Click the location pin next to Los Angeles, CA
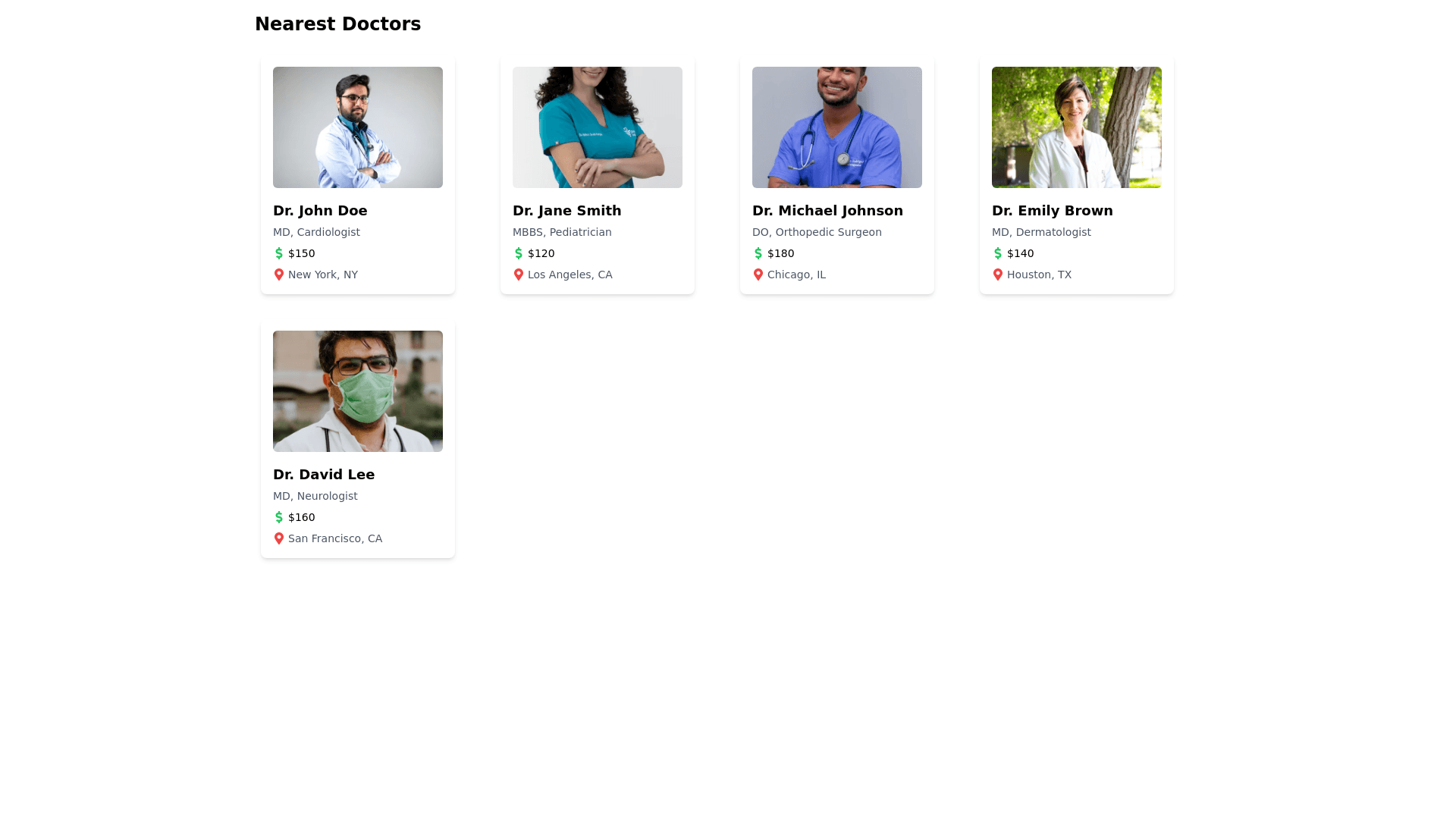Viewport: 1456px width, 819px height. [519, 275]
